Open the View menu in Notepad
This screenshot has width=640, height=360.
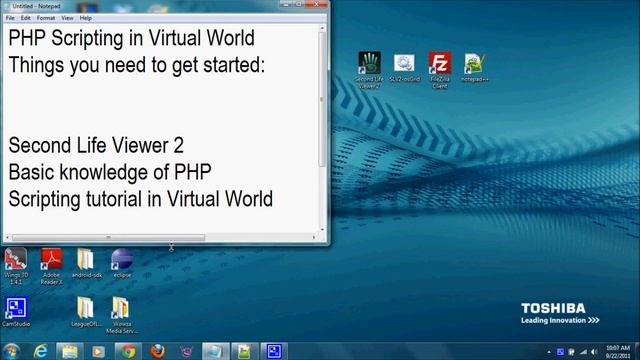point(67,18)
